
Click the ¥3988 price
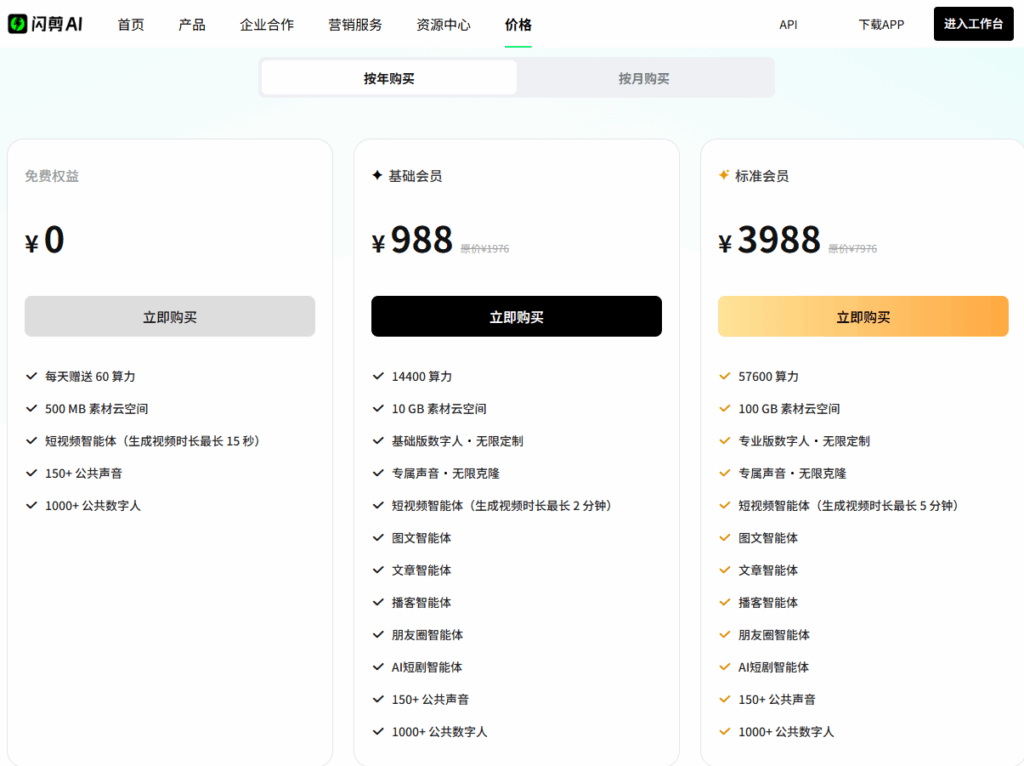click(769, 240)
